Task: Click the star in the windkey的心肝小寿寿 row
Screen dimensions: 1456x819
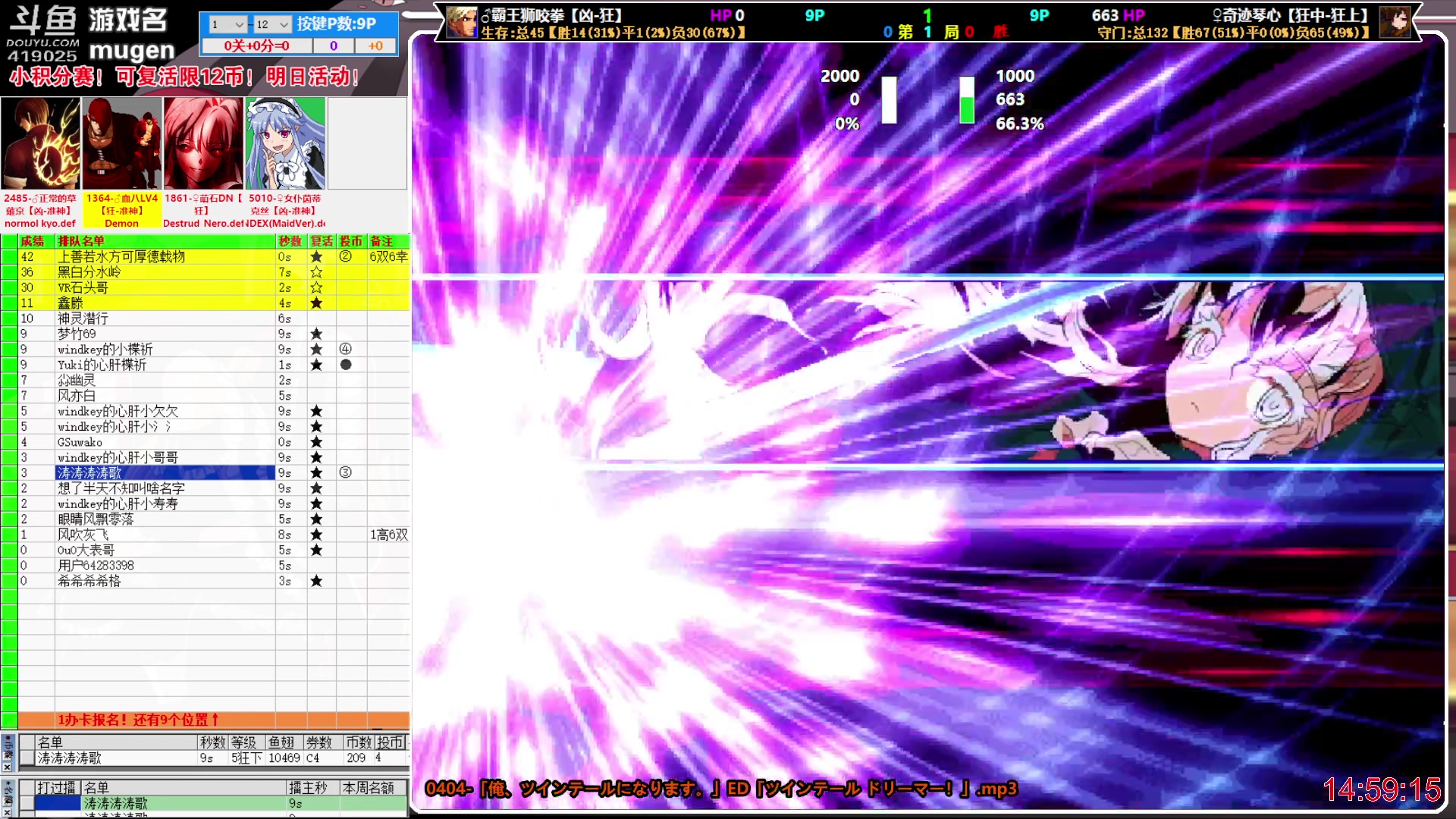Action: pyautogui.click(x=316, y=504)
